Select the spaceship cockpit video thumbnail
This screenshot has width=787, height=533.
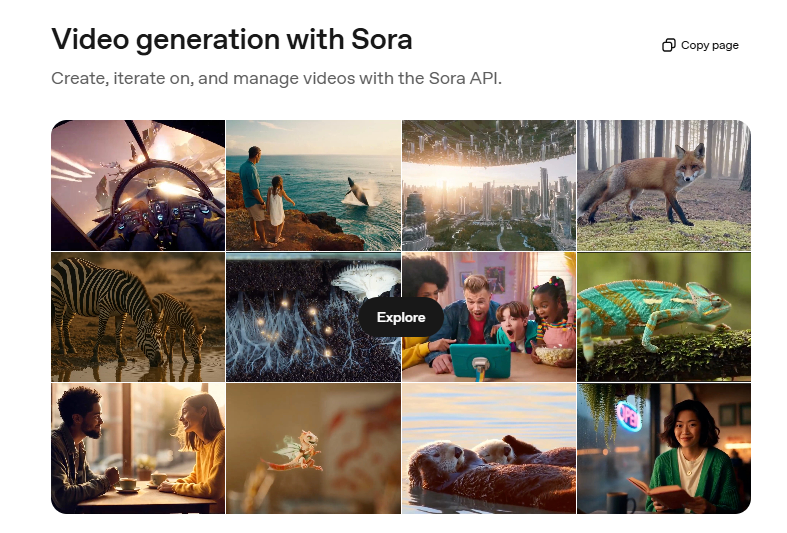click(x=138, y=185)
